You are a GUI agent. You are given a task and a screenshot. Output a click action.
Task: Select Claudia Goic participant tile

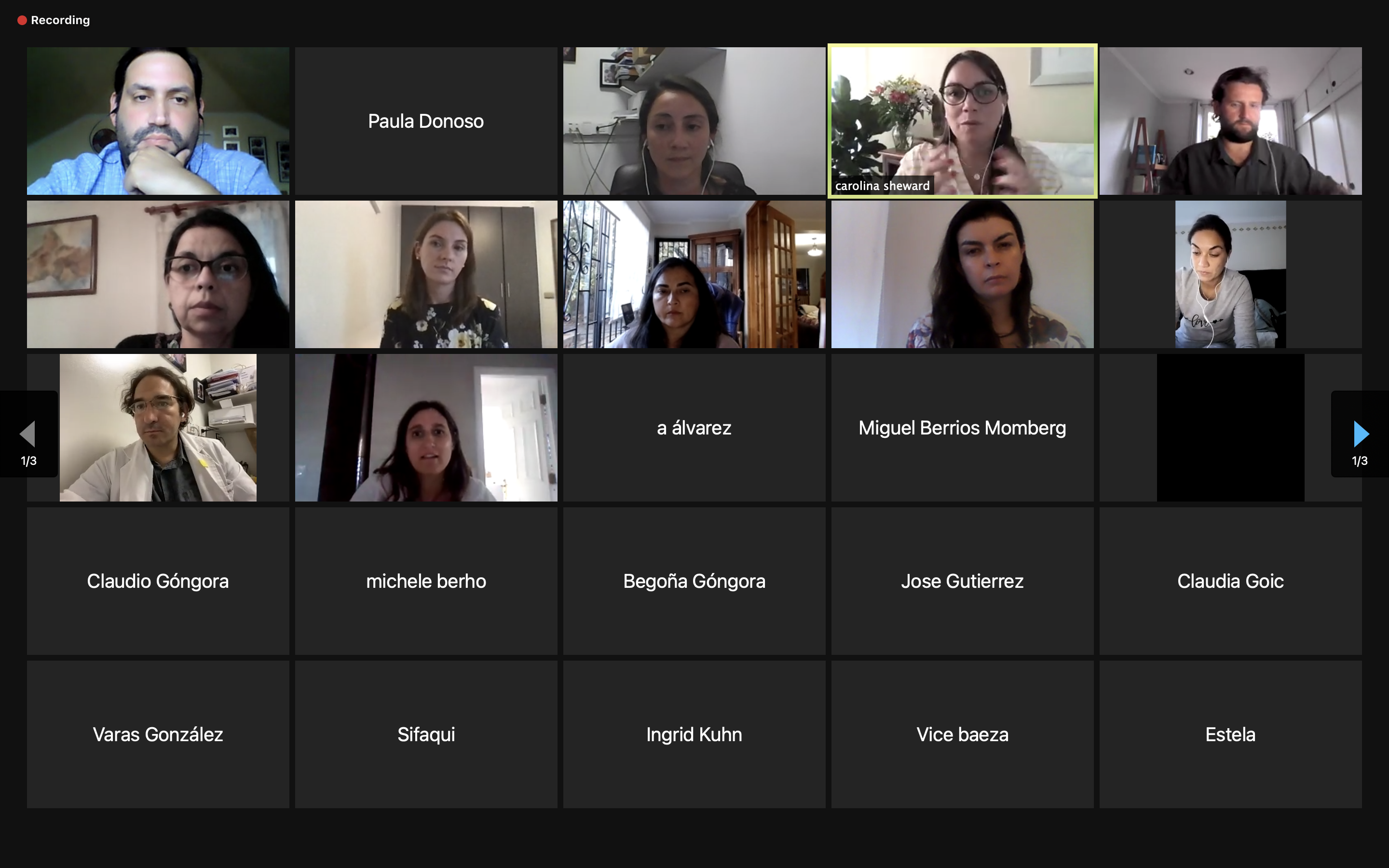(1231, 581)
